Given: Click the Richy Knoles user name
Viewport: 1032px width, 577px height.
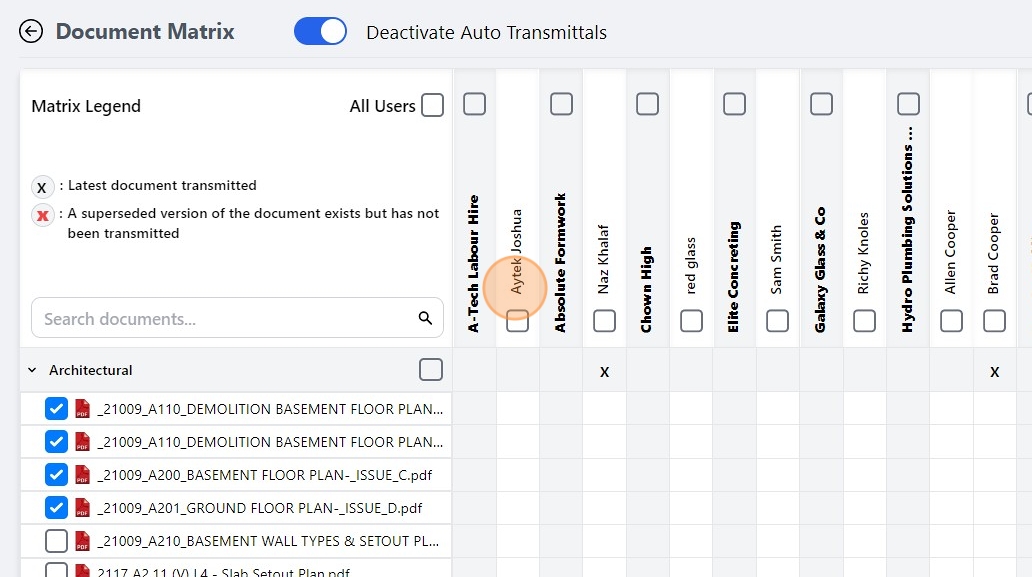Looking at the screenshot, I should coord(864,253).
